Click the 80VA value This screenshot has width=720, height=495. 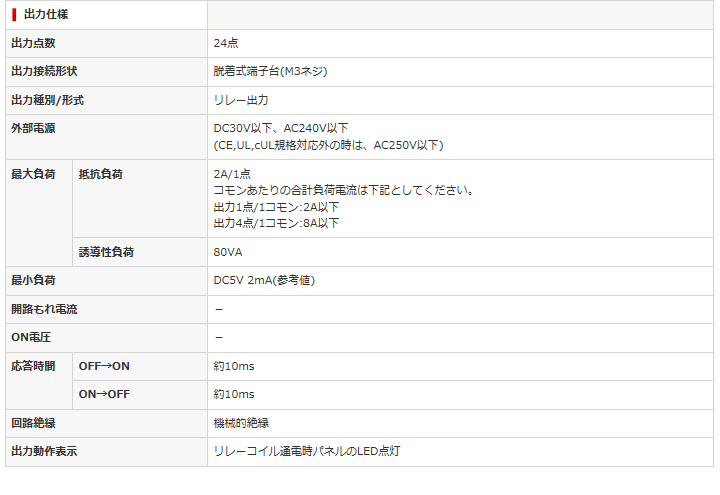[228, 252]
